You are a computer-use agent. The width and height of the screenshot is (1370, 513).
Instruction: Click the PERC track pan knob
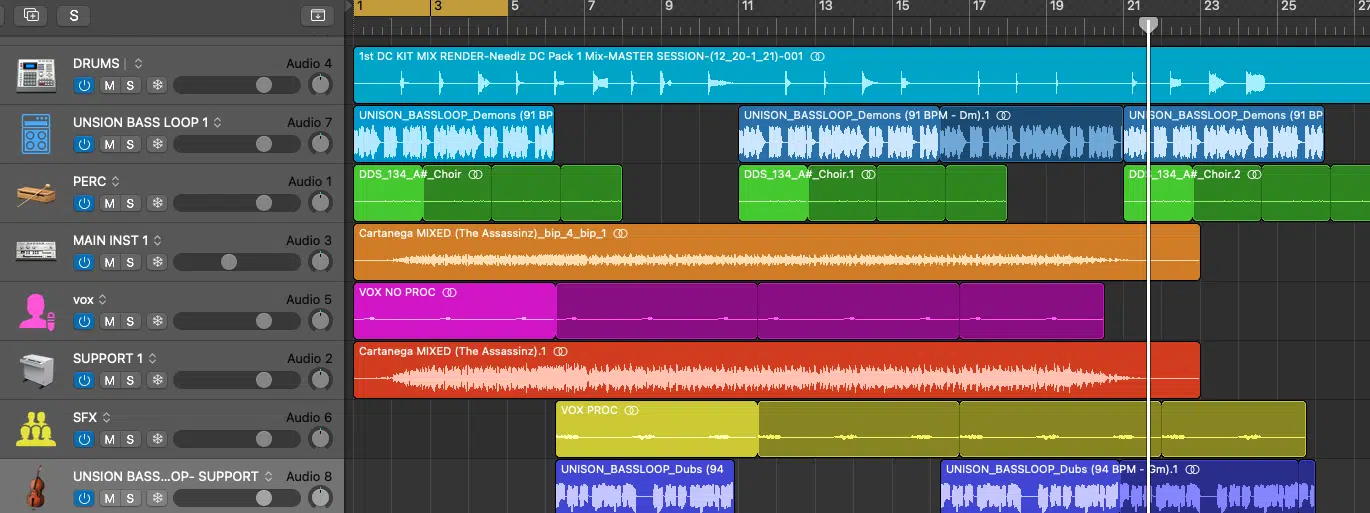tap(320, 202)
